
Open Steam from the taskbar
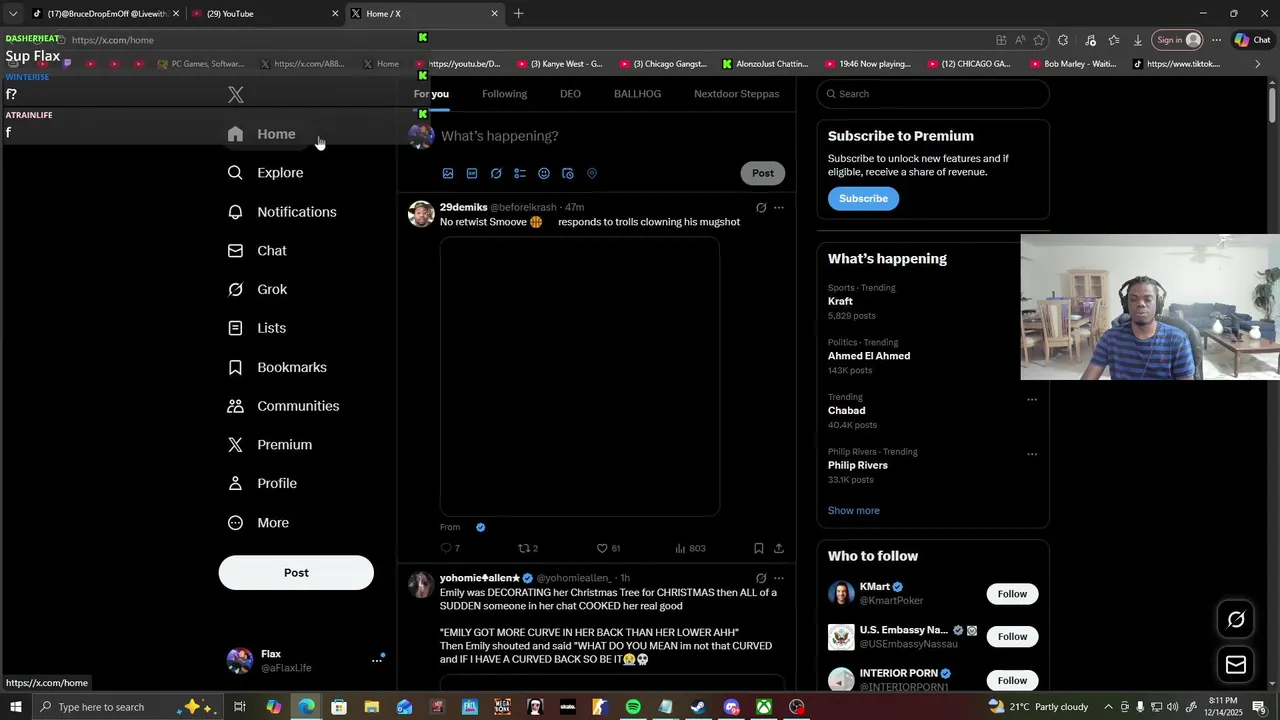[698, 707]
